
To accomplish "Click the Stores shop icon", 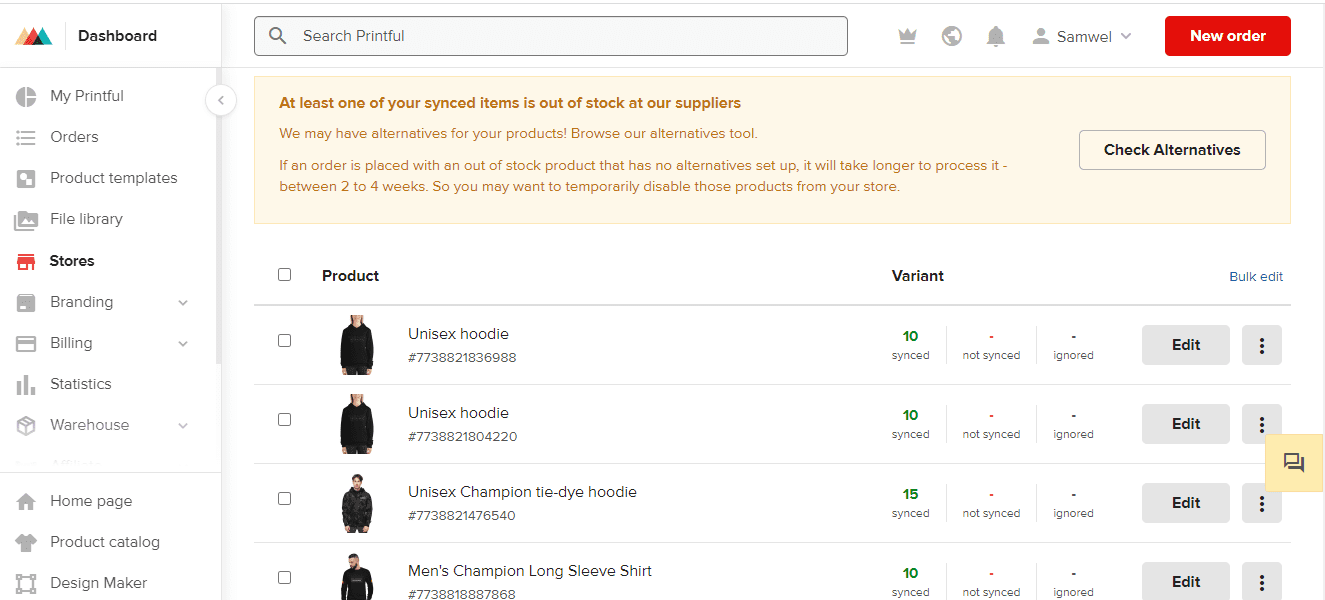I will [x=26, y=261].
